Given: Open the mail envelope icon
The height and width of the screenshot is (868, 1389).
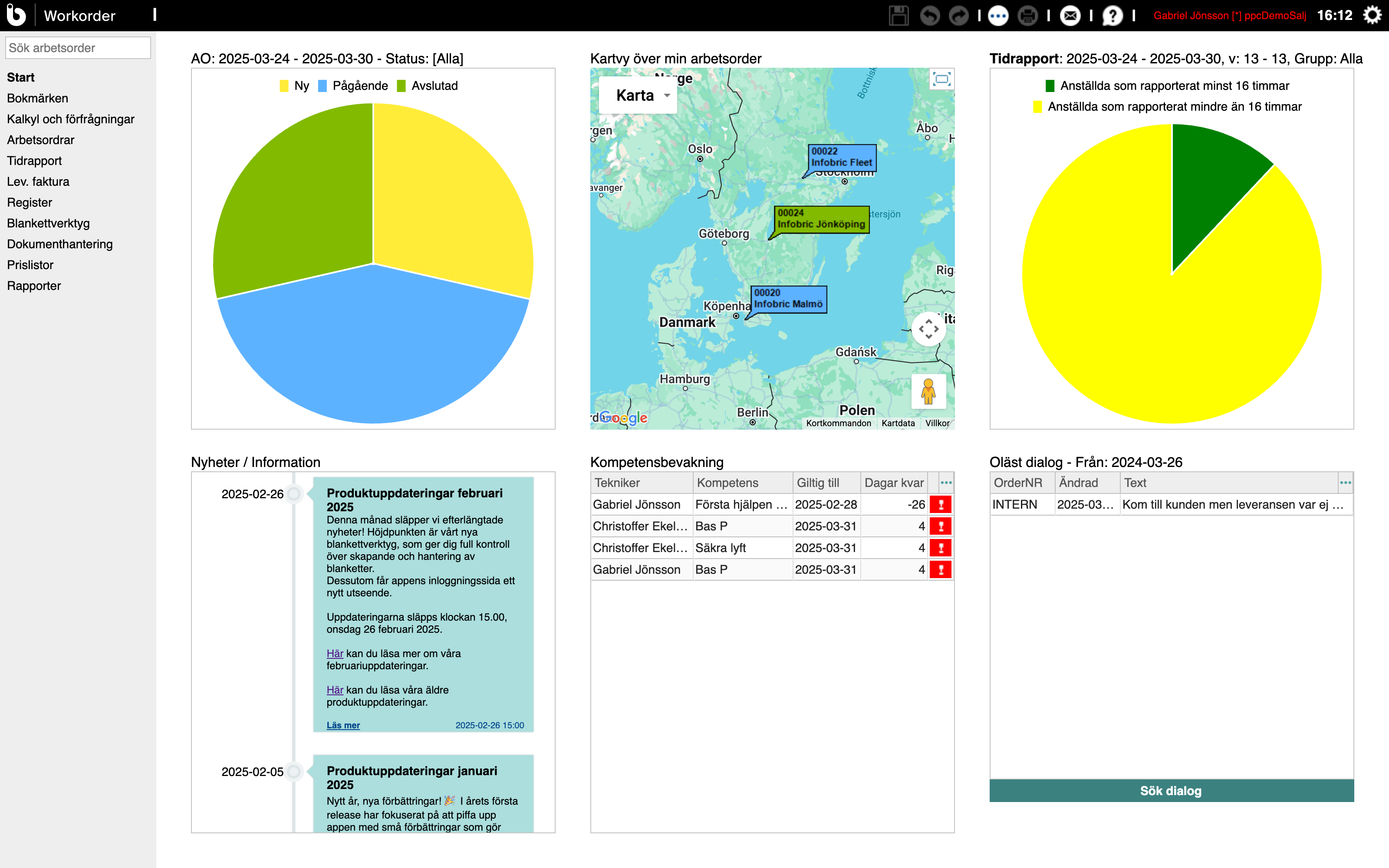Looking at the screenshot, I should tap(1070, 16).
